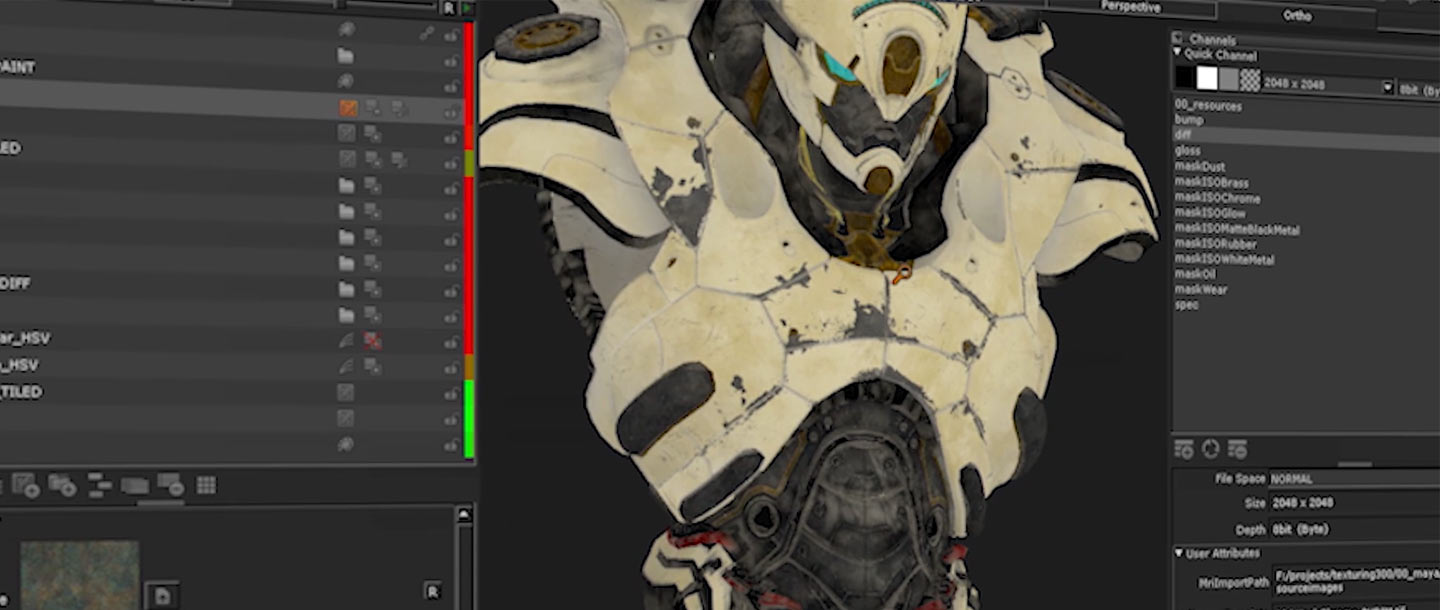The image size is (1440, 610).
Task: Toggle the lock on the selected layer
Action: (x=452, y=112)
